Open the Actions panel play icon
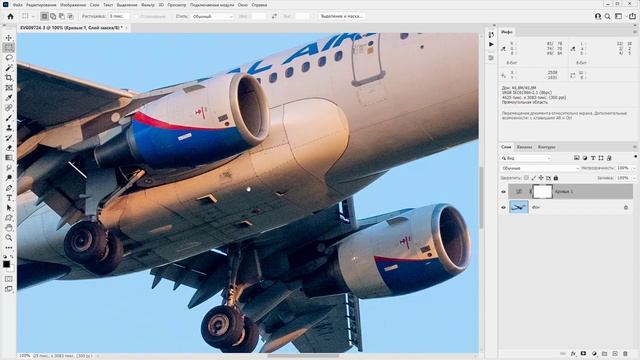This screenshot has height=360, width=640. point(491,44)
